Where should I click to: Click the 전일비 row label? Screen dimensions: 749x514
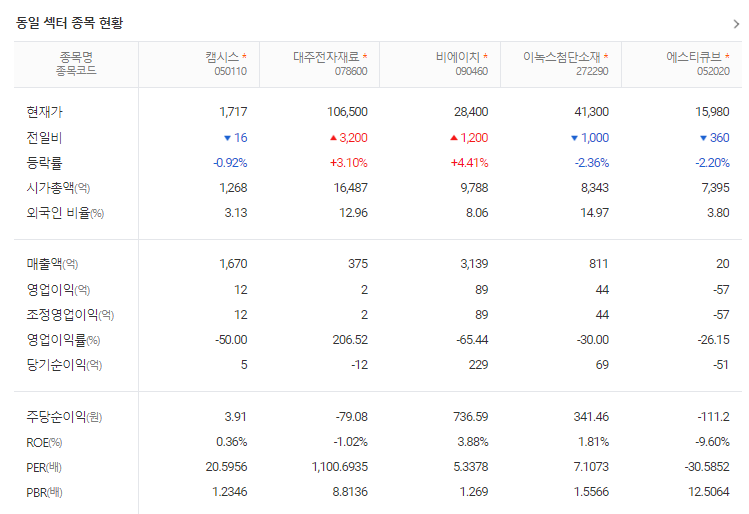[x=44, y=138]
